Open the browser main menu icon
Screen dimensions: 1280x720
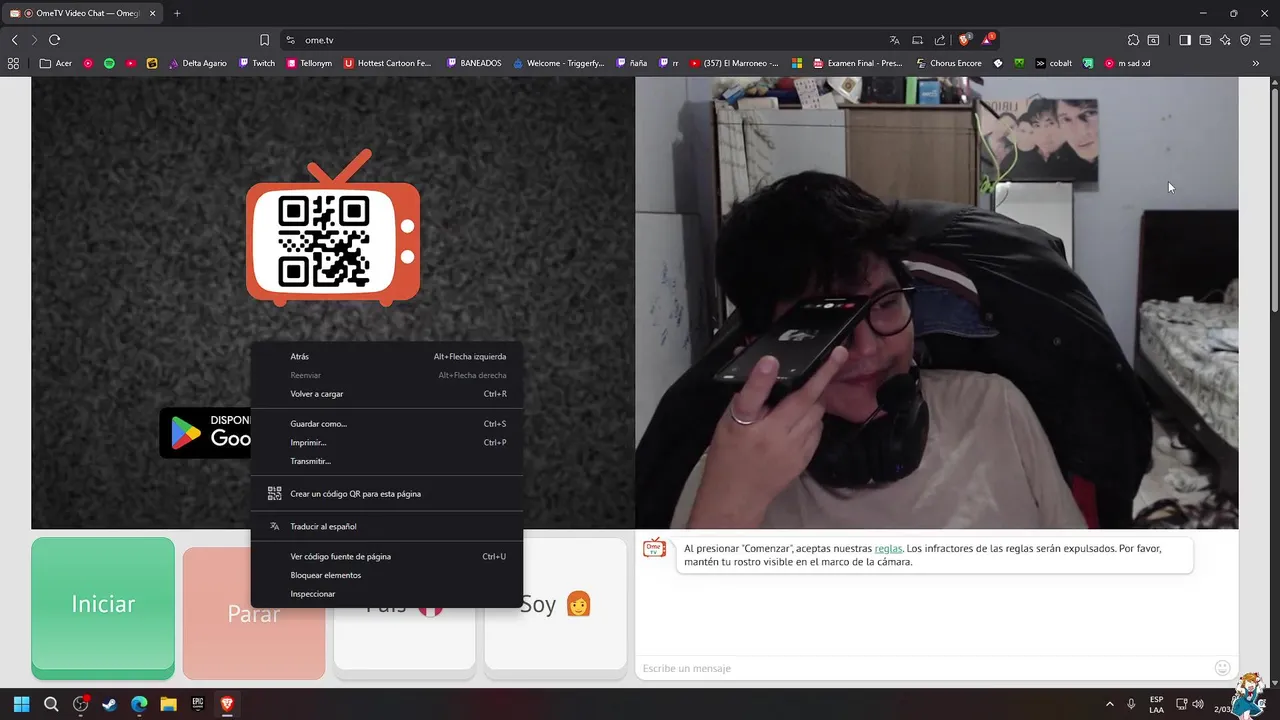click(1265, 40)
